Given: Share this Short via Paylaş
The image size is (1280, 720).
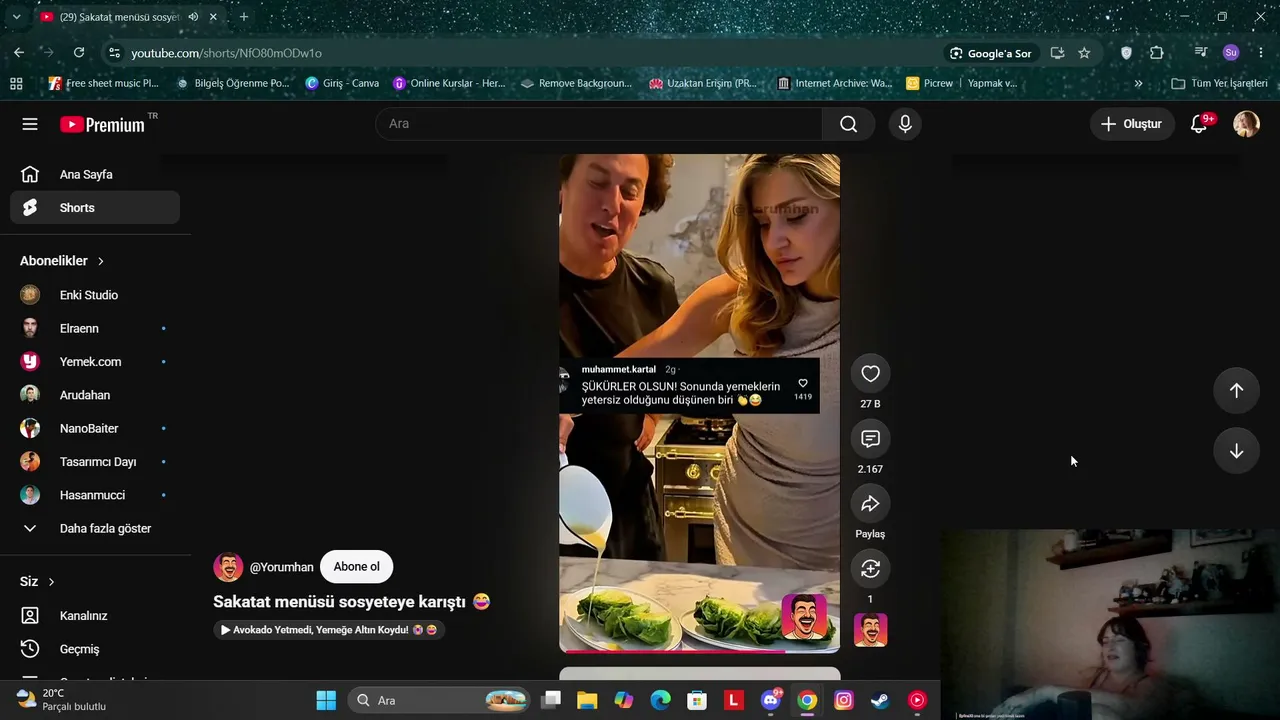Looking at the screenshot, I should [870, 504].
